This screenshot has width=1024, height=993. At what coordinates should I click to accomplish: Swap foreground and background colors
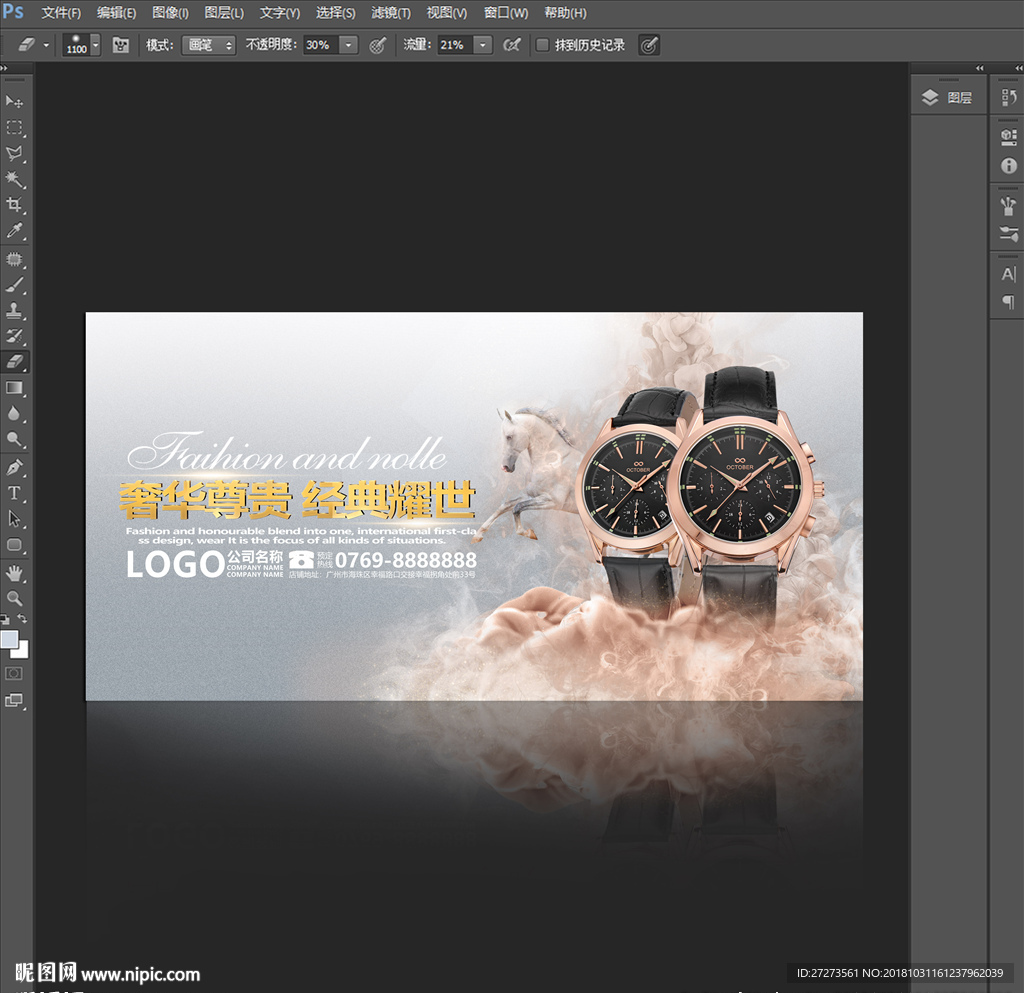[22, 618]
